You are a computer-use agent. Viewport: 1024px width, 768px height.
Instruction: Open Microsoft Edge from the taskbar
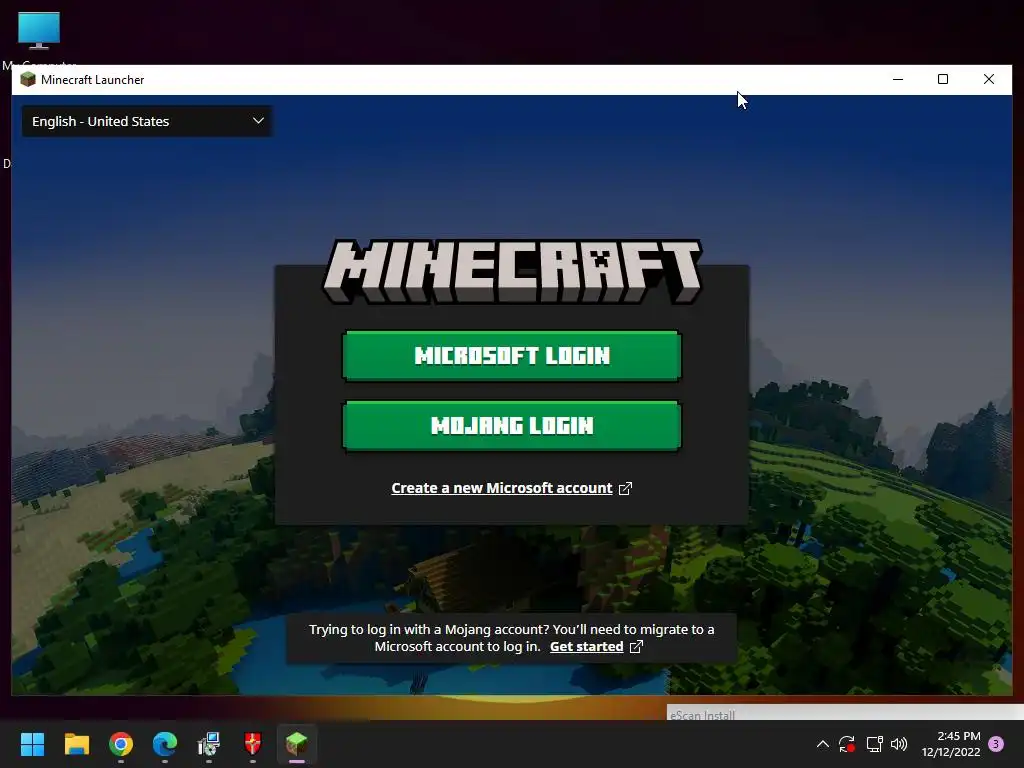(x=165, y=744)
